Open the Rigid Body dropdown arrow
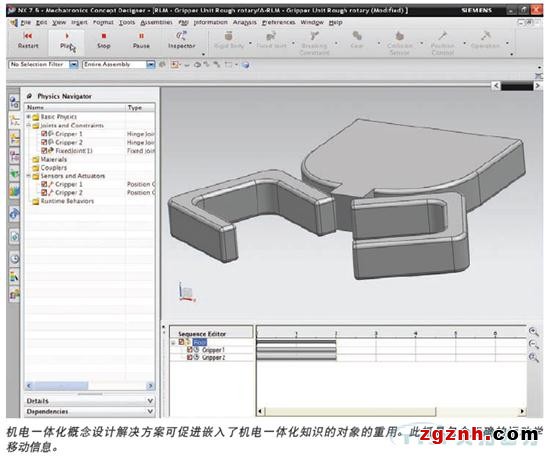 251,43
